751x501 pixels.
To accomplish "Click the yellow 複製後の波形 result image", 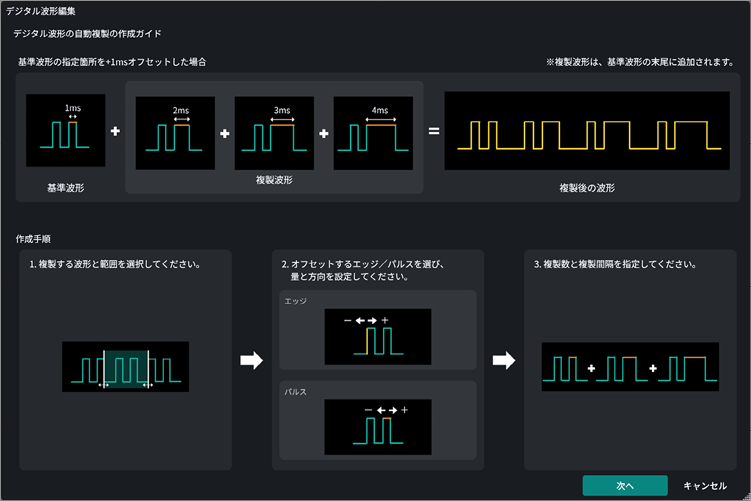I will (x=587, y=131).
